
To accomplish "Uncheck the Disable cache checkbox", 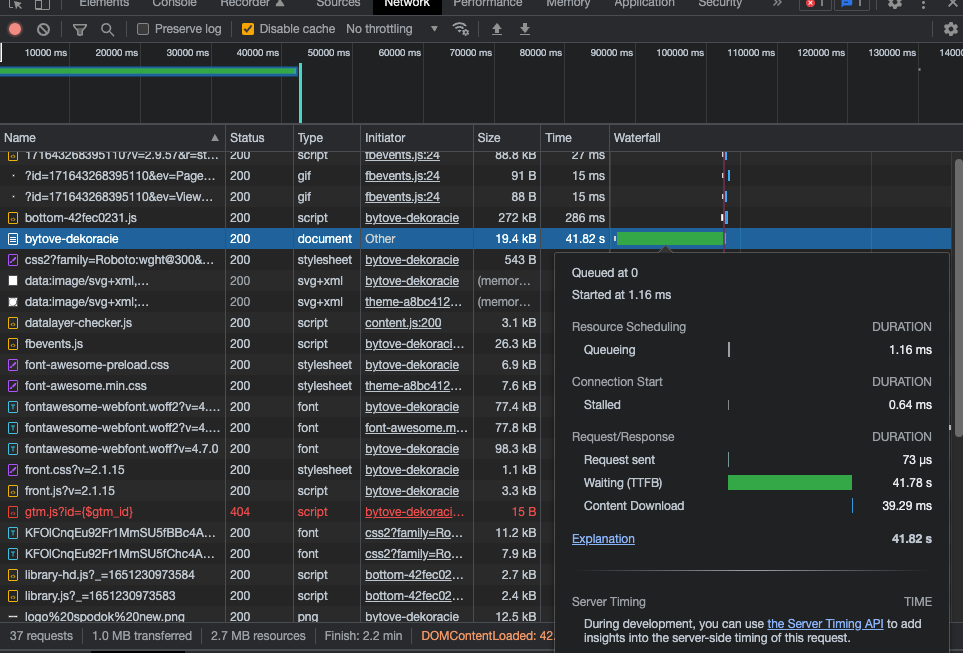I will point(248,29).
